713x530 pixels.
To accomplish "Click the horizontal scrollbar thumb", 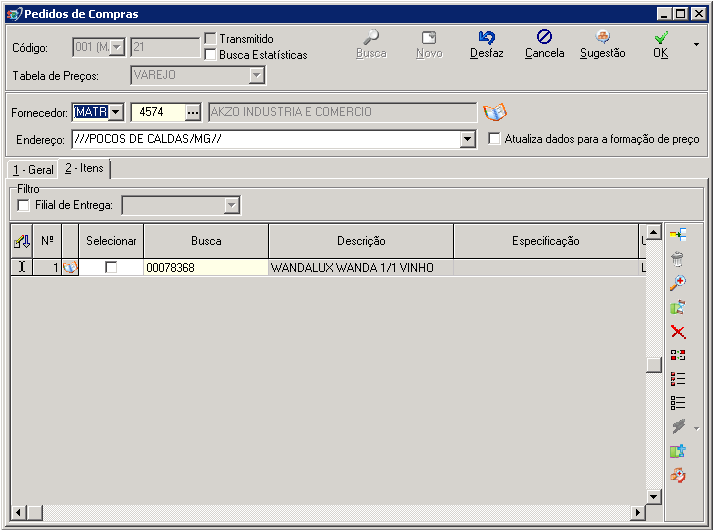I will coord(35,513).
